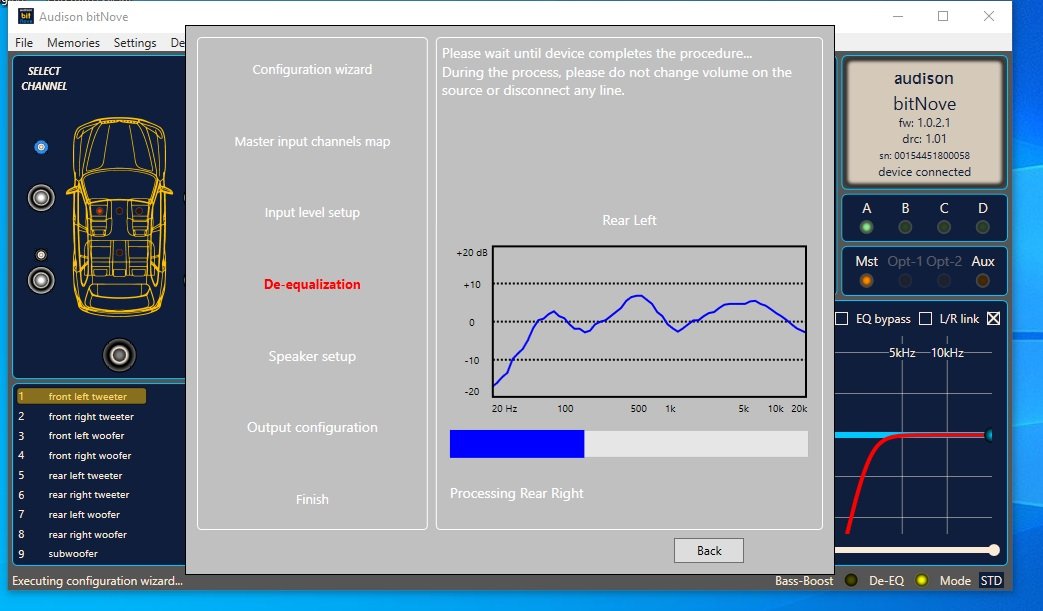The height and width of the screenshot is (611, 1043).
Task: Open the File menu
Action: pos(24,43)
